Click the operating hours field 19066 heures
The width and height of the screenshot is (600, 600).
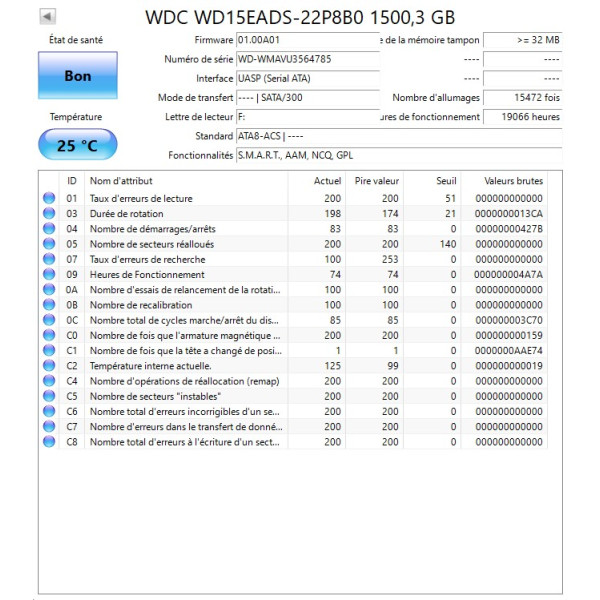(523, 117)
